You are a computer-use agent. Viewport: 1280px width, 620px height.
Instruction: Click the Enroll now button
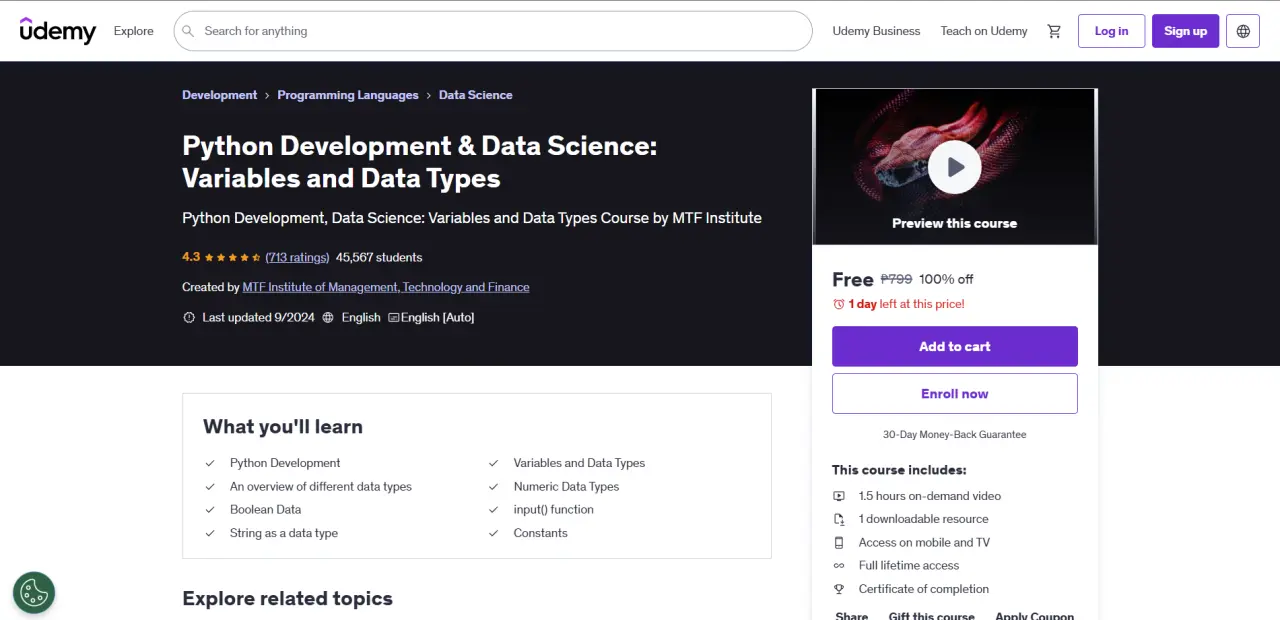point(954,393)
